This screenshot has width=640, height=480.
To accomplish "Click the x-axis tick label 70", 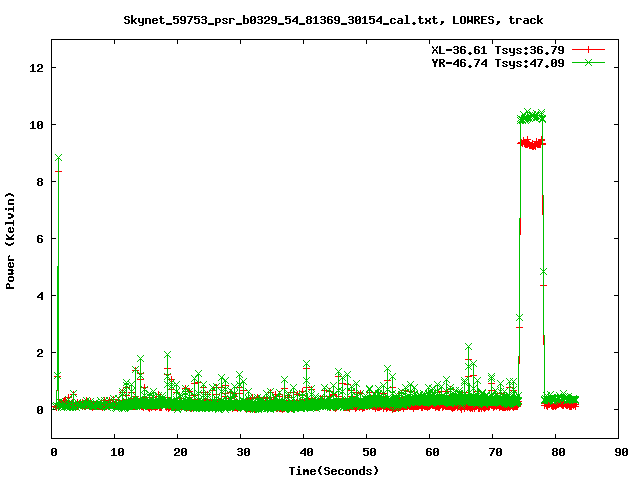I will pos(495,452).
